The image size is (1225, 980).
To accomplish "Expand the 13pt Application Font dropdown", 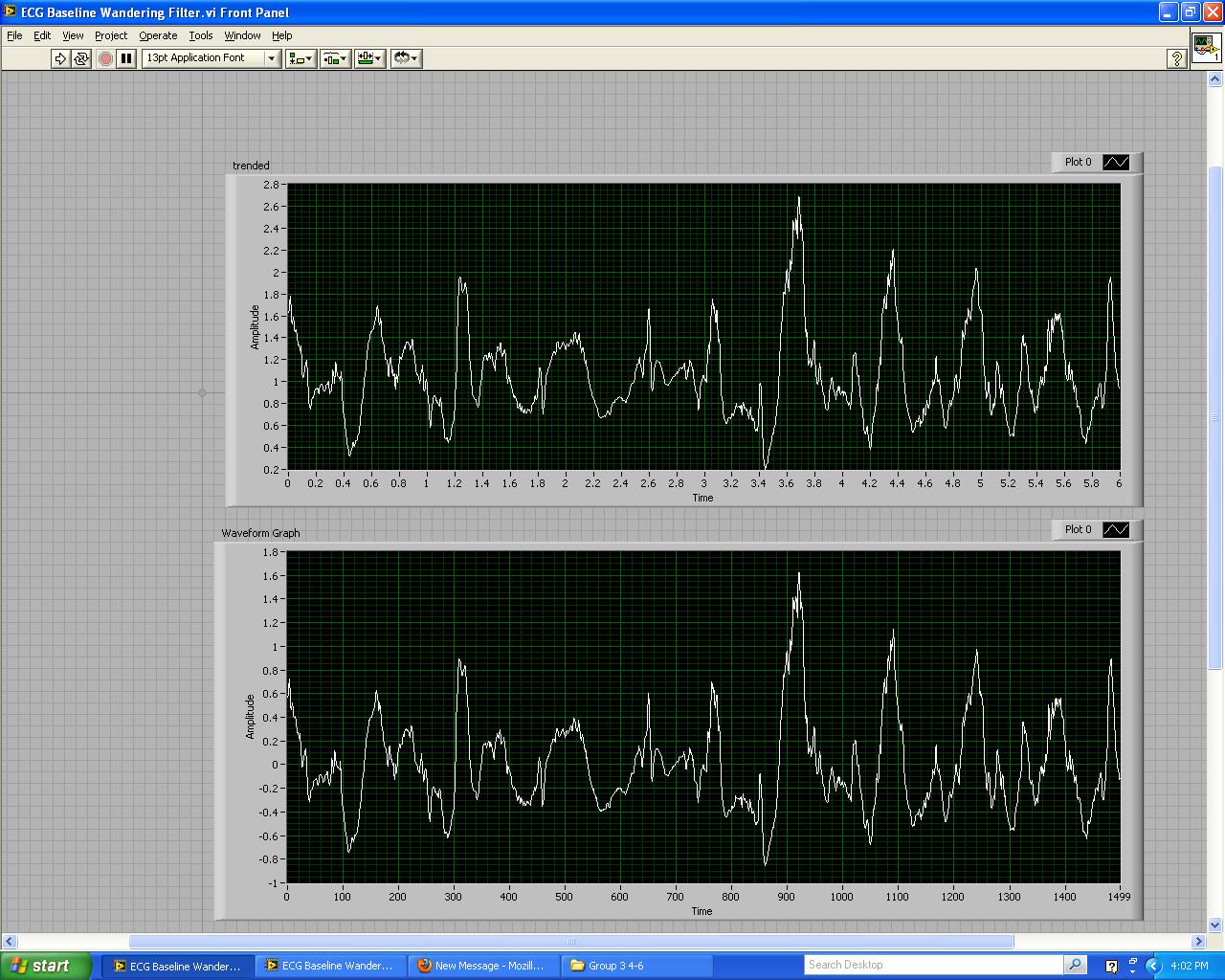I will click(271, 58).
